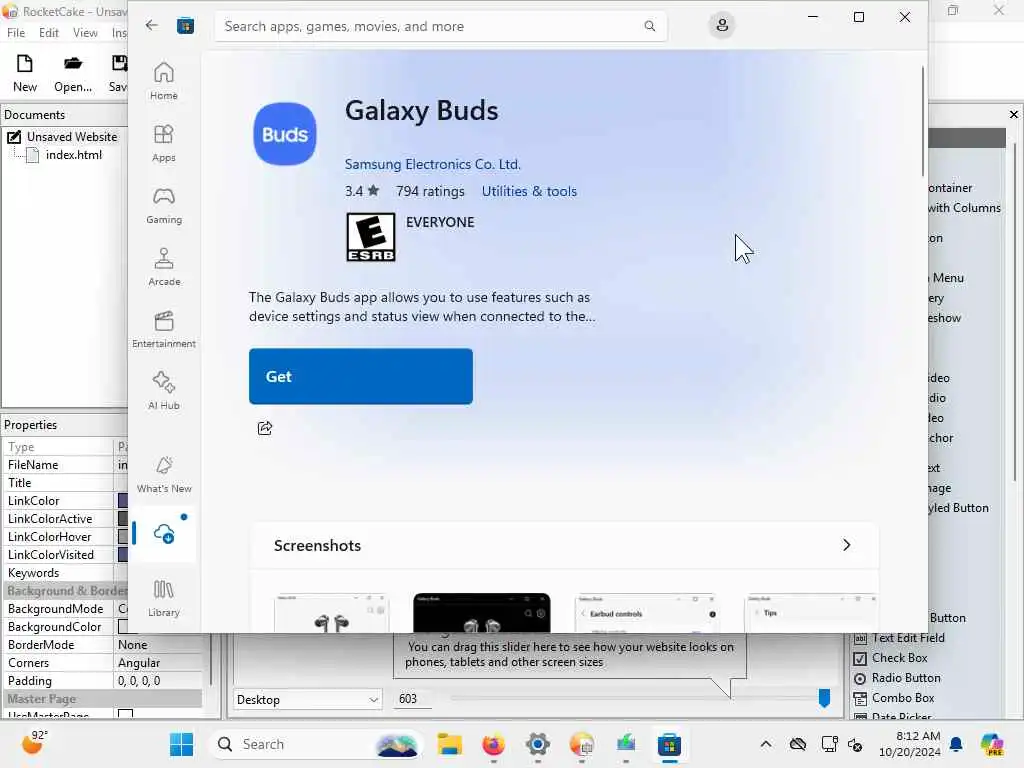This screenshot has width=1024, height=768.
Task: Click LinkColor swatch in Properties
Action: [122, 501]
